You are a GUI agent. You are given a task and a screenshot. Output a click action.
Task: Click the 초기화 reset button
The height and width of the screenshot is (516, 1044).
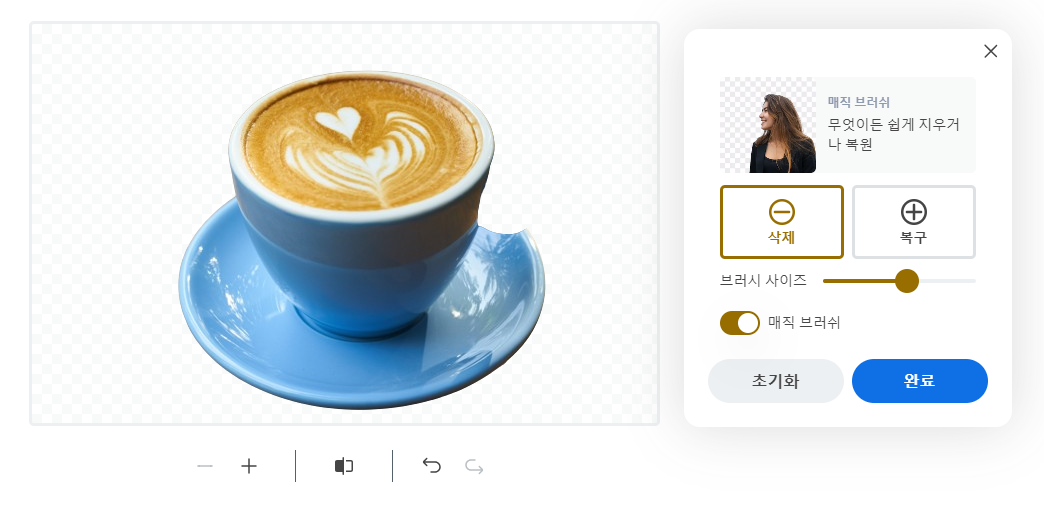776,381
